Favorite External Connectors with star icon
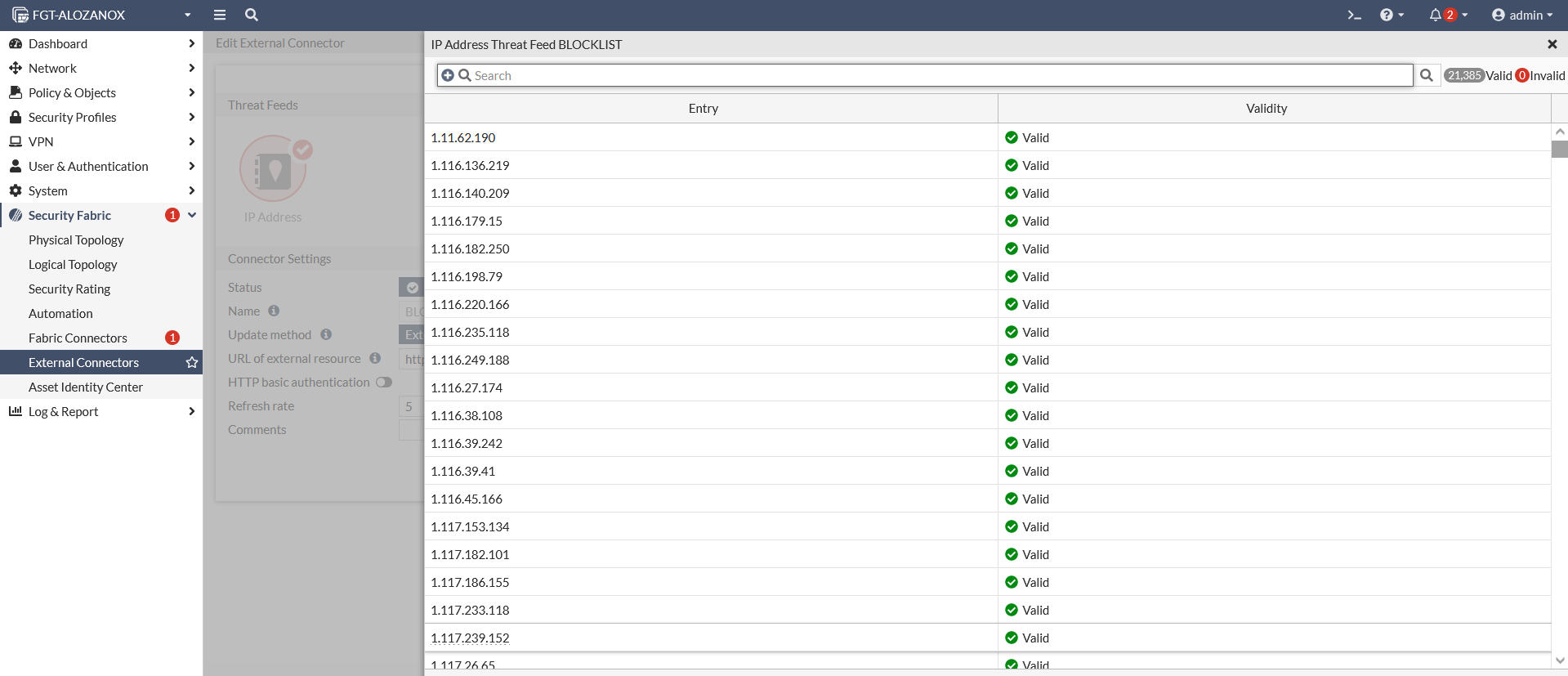 tap(192, 362)
